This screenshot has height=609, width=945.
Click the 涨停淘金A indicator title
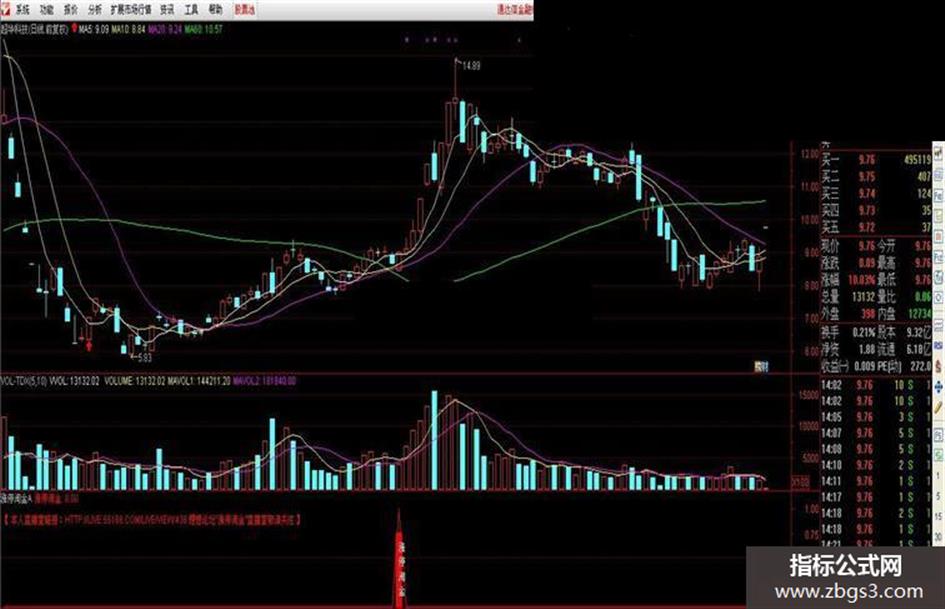pos(16,499)
